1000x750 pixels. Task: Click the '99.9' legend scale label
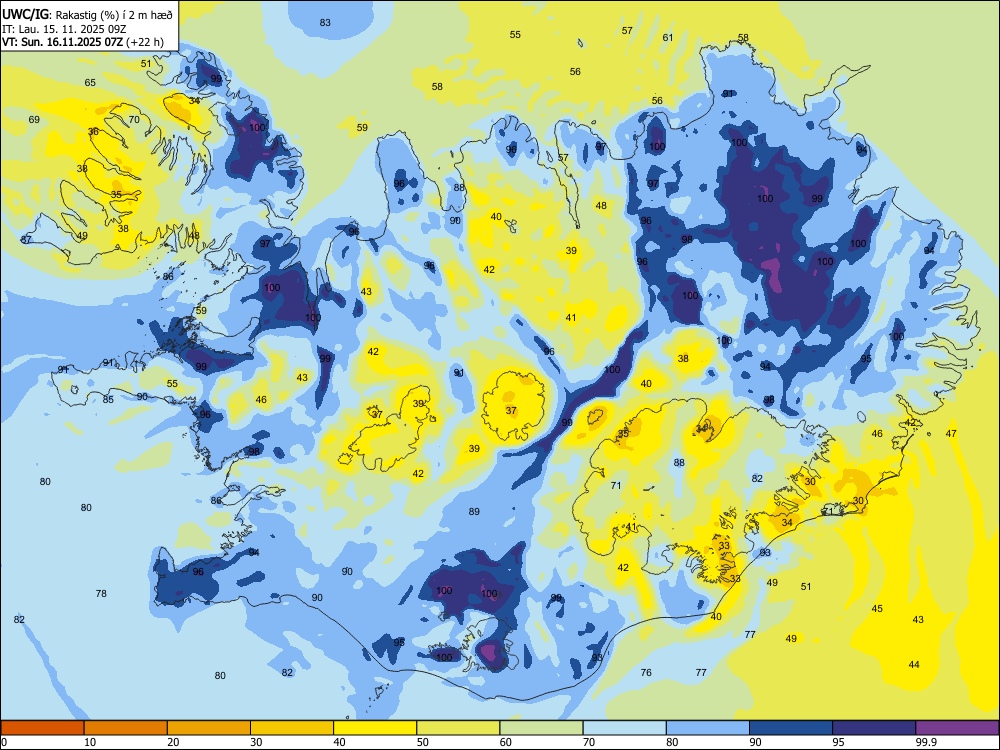[x=926, y=742]
